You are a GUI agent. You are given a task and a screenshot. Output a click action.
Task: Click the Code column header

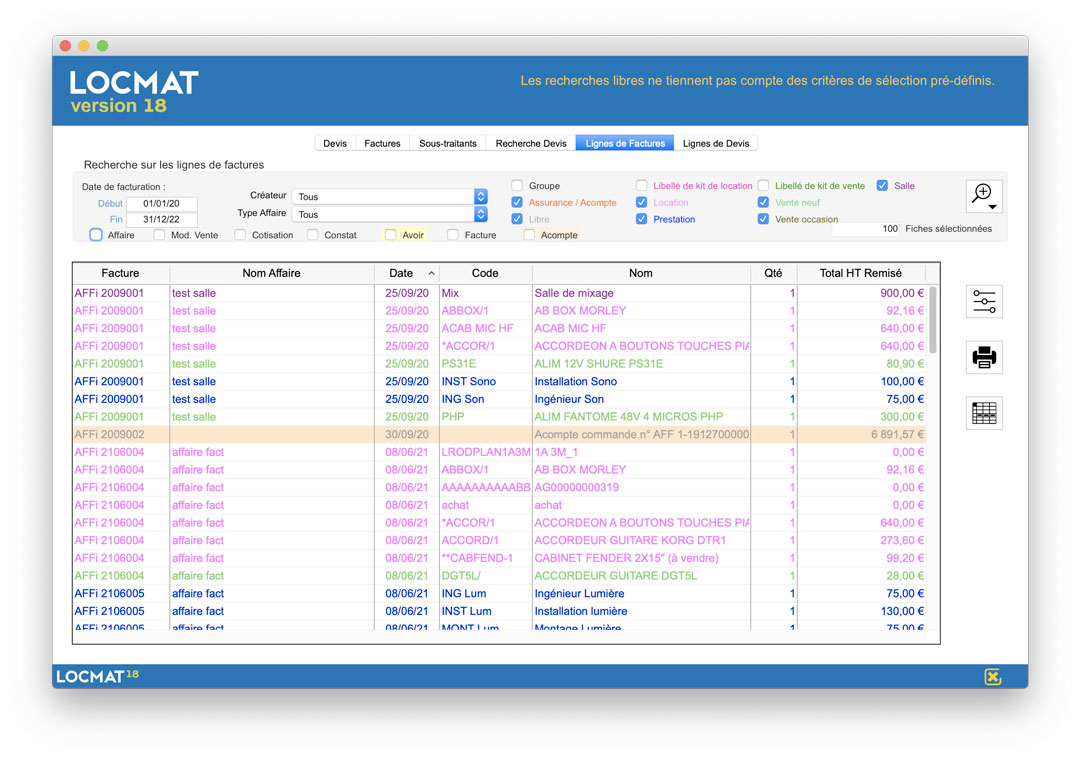click(x=485, y=273)
